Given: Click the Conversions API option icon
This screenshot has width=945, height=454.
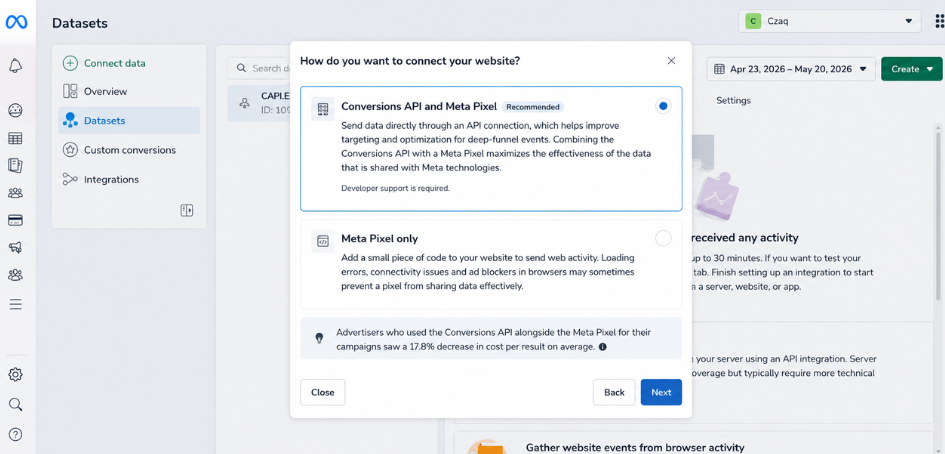Looking at the screenshot, I should point(323,109).
